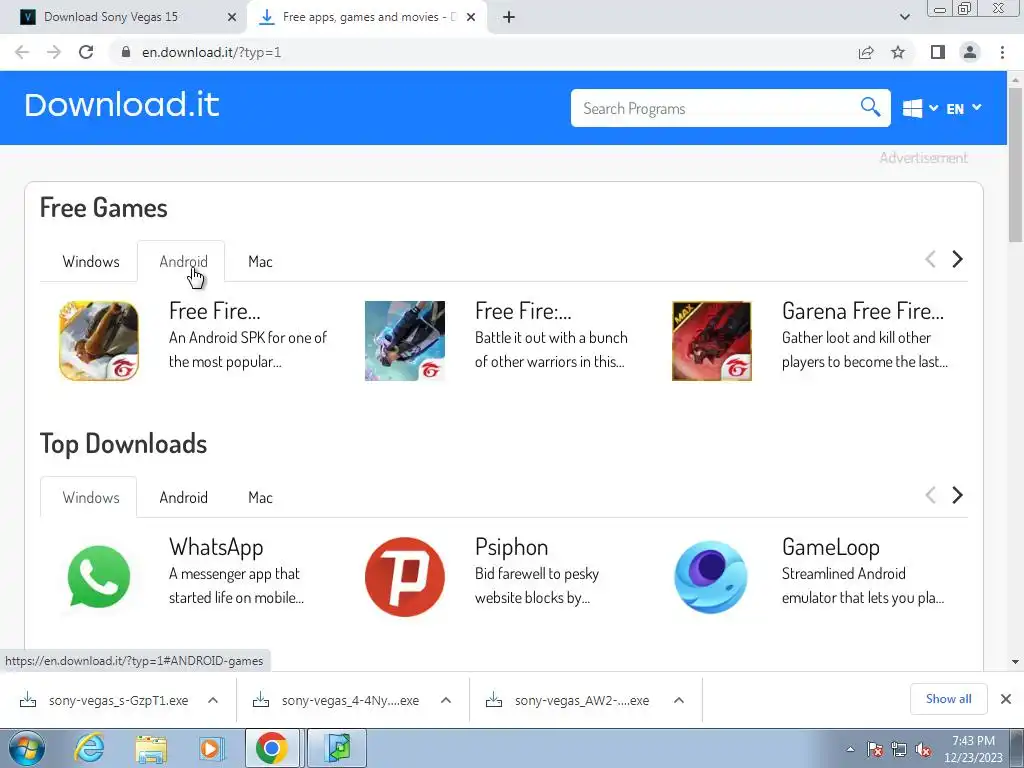The height and width of the screenshot is (768, 1024).
Task: Show previous Top Downloads with left arrow
Action: pyautogui.click(x=931, y=495)
